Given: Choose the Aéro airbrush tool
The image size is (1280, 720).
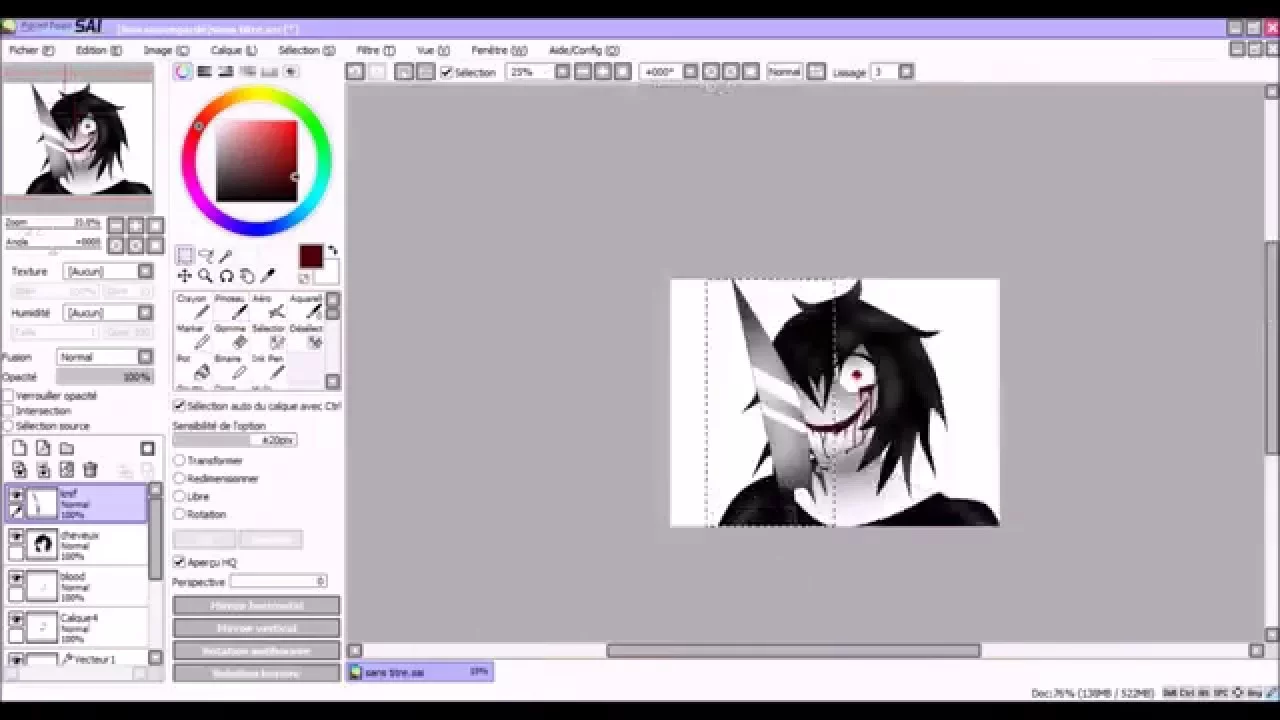Looking at the screenshot, I should (268, 306).
